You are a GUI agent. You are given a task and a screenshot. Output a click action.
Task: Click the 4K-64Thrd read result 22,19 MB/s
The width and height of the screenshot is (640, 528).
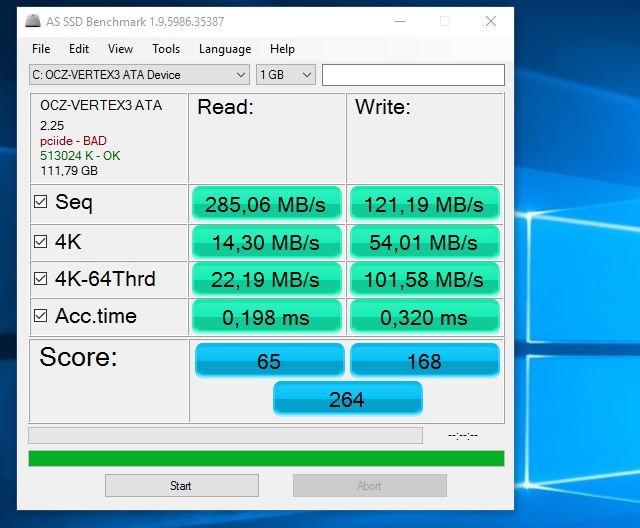tap(267, 280)
